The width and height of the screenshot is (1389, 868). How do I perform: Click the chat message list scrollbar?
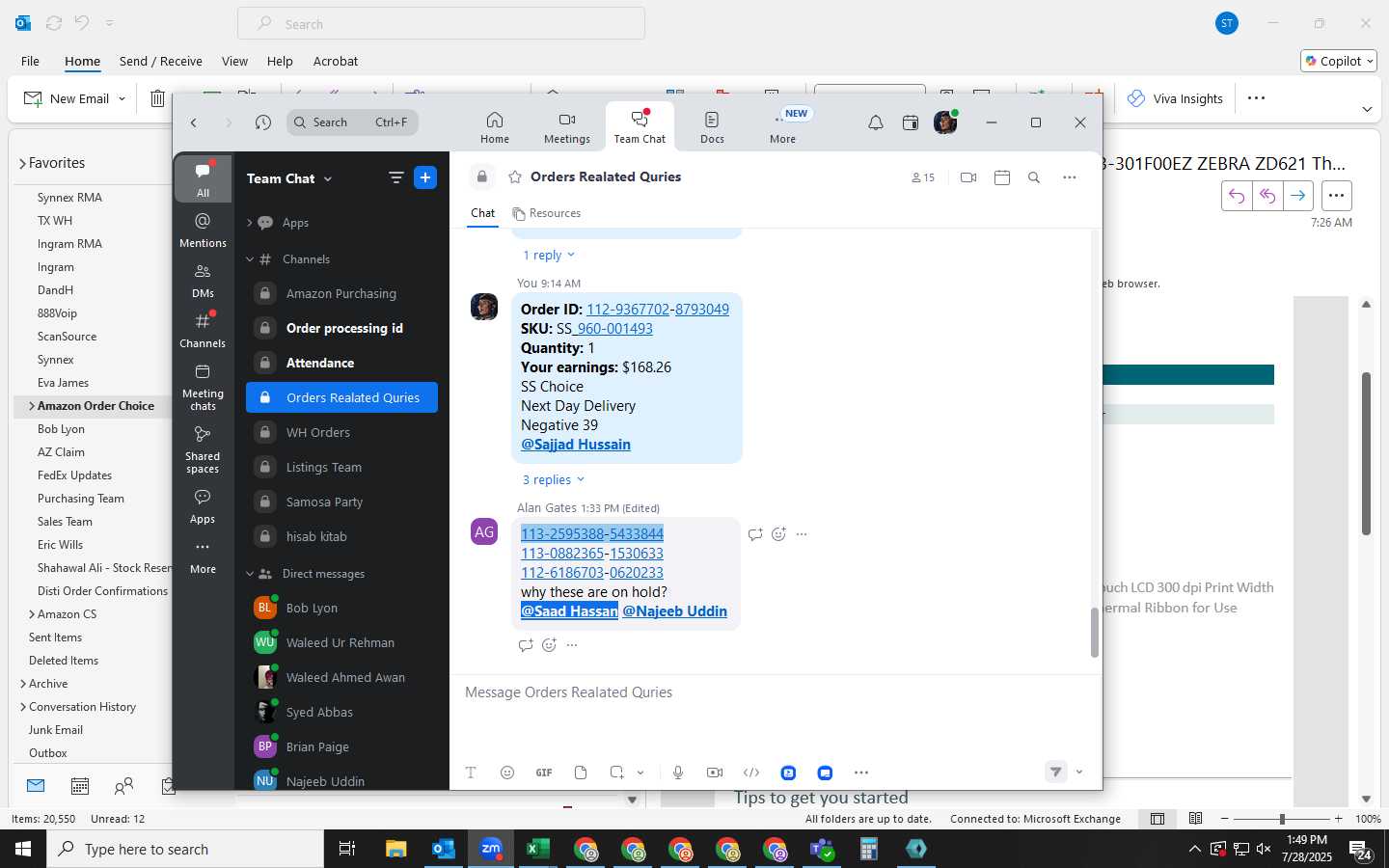[1094, 633]
